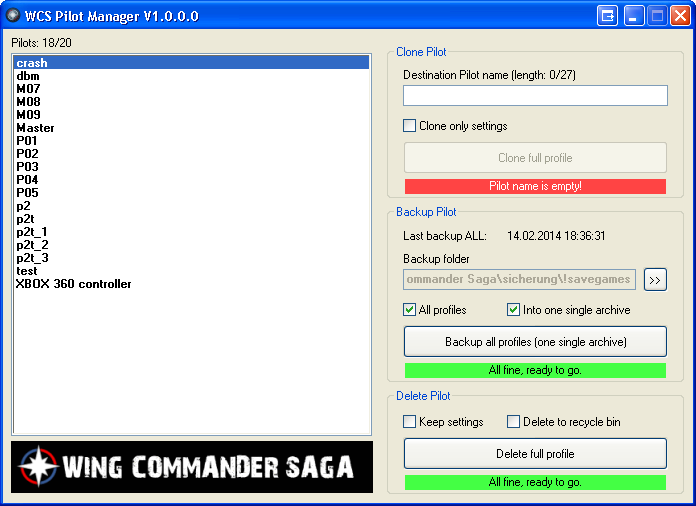
Task: Click the Clone full profile button
Action: point(535,158)
